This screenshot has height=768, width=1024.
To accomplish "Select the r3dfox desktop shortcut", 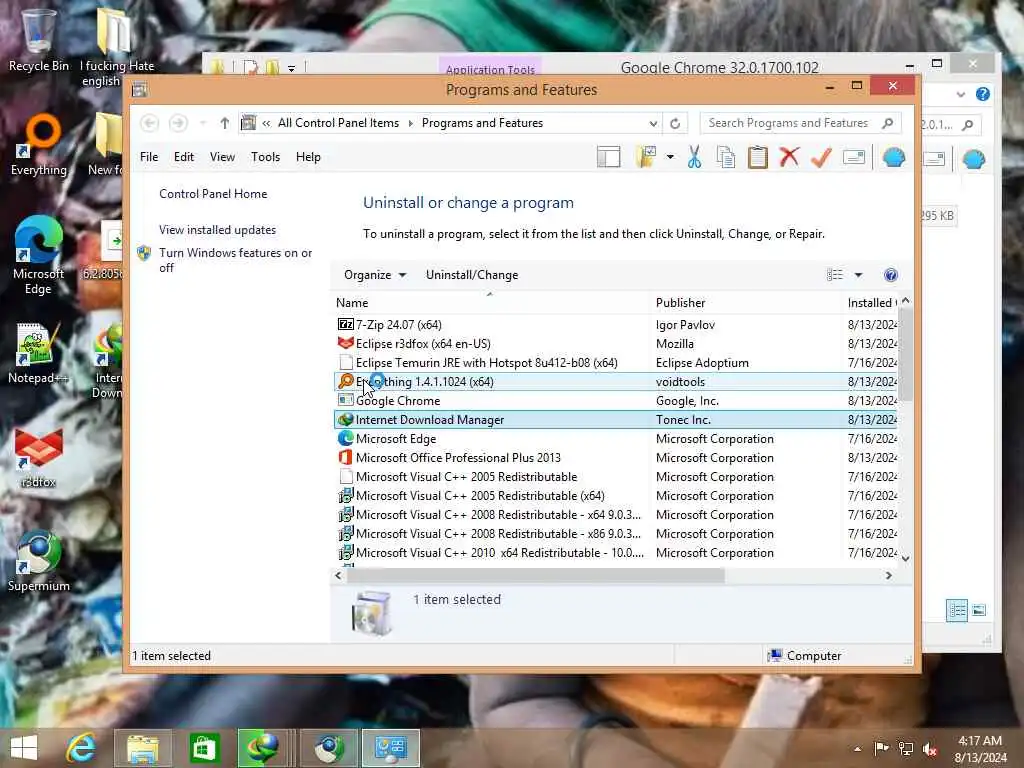I will click(x=39, y=458).
